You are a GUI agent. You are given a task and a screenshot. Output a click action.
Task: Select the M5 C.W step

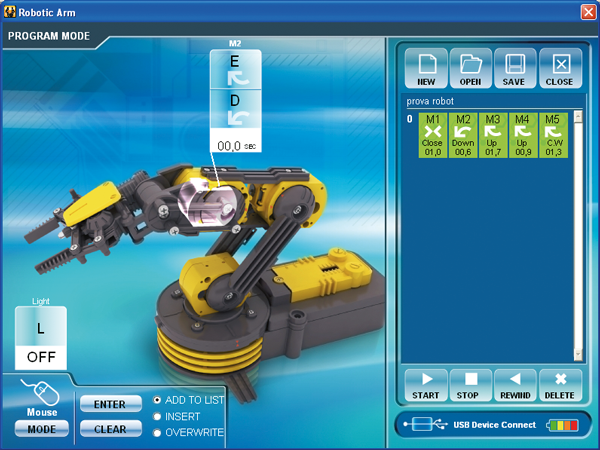coord(553,135)
